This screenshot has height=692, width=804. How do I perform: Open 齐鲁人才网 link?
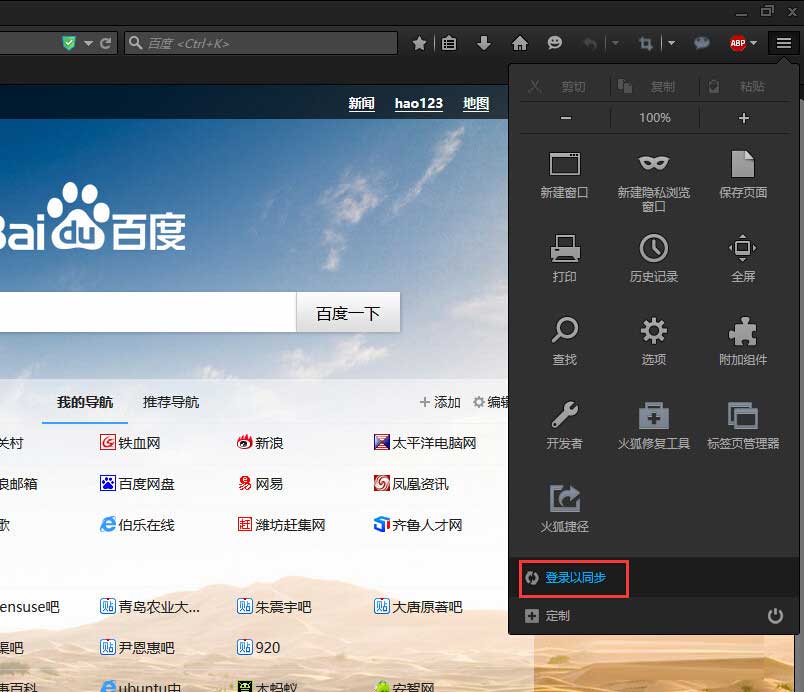[x=418, y=525]
